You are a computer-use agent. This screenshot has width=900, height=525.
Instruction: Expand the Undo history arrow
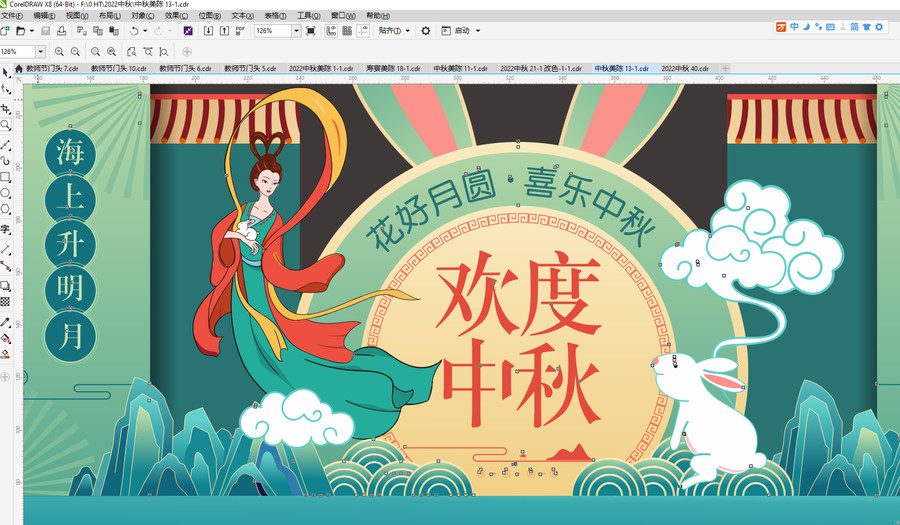145,30
